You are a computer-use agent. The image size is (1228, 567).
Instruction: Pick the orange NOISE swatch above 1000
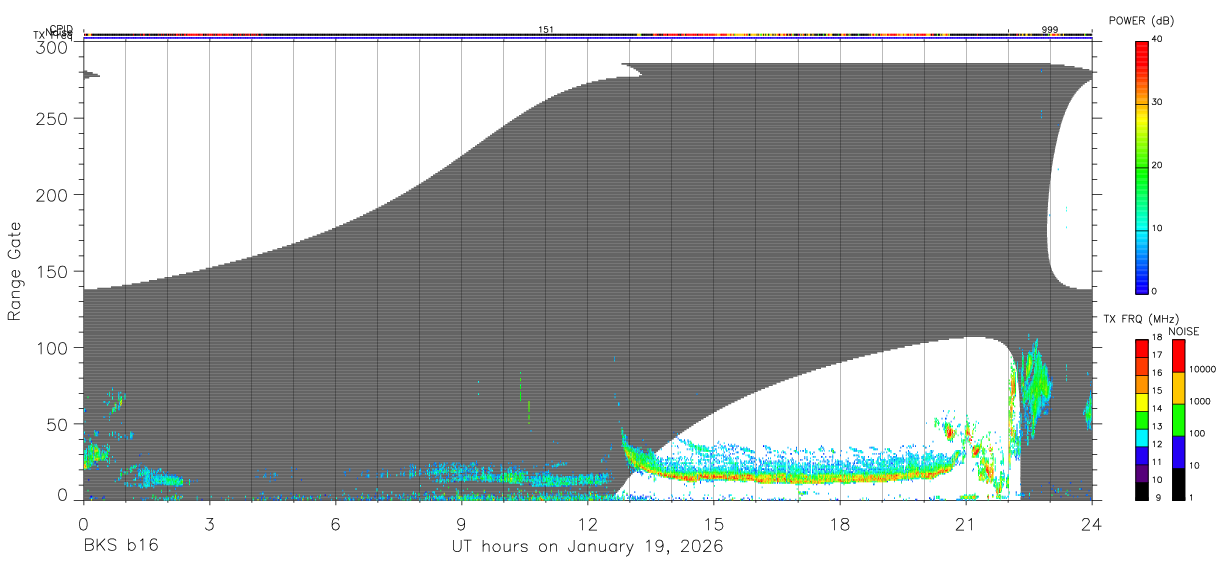[x=1179, y=388]
